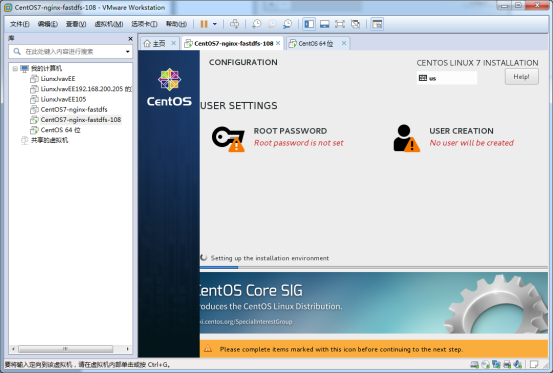Click the hard disk status bar icon

(x=475, y=364)
